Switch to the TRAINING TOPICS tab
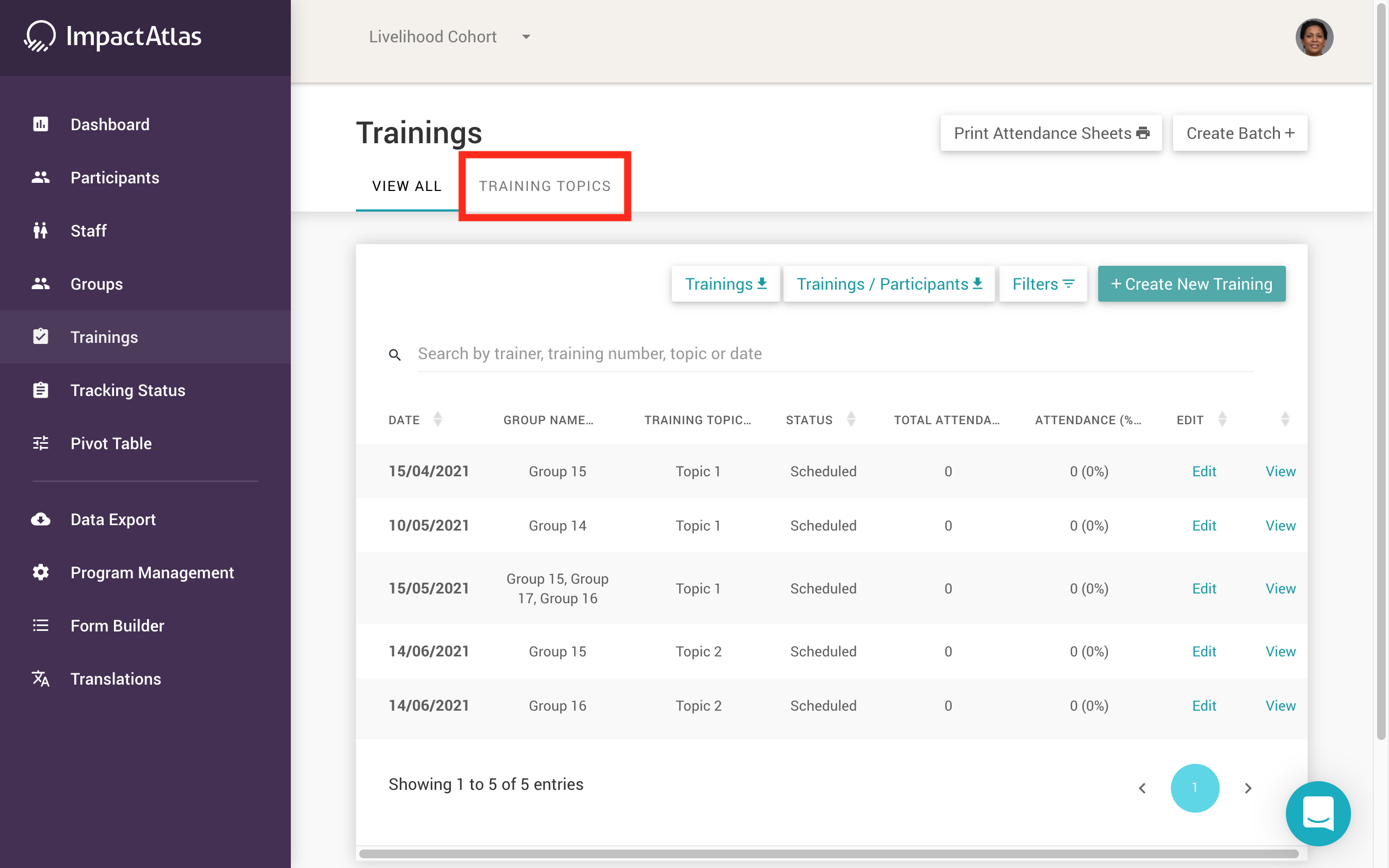The image size is (1389, 868). [x=545, y=186]
